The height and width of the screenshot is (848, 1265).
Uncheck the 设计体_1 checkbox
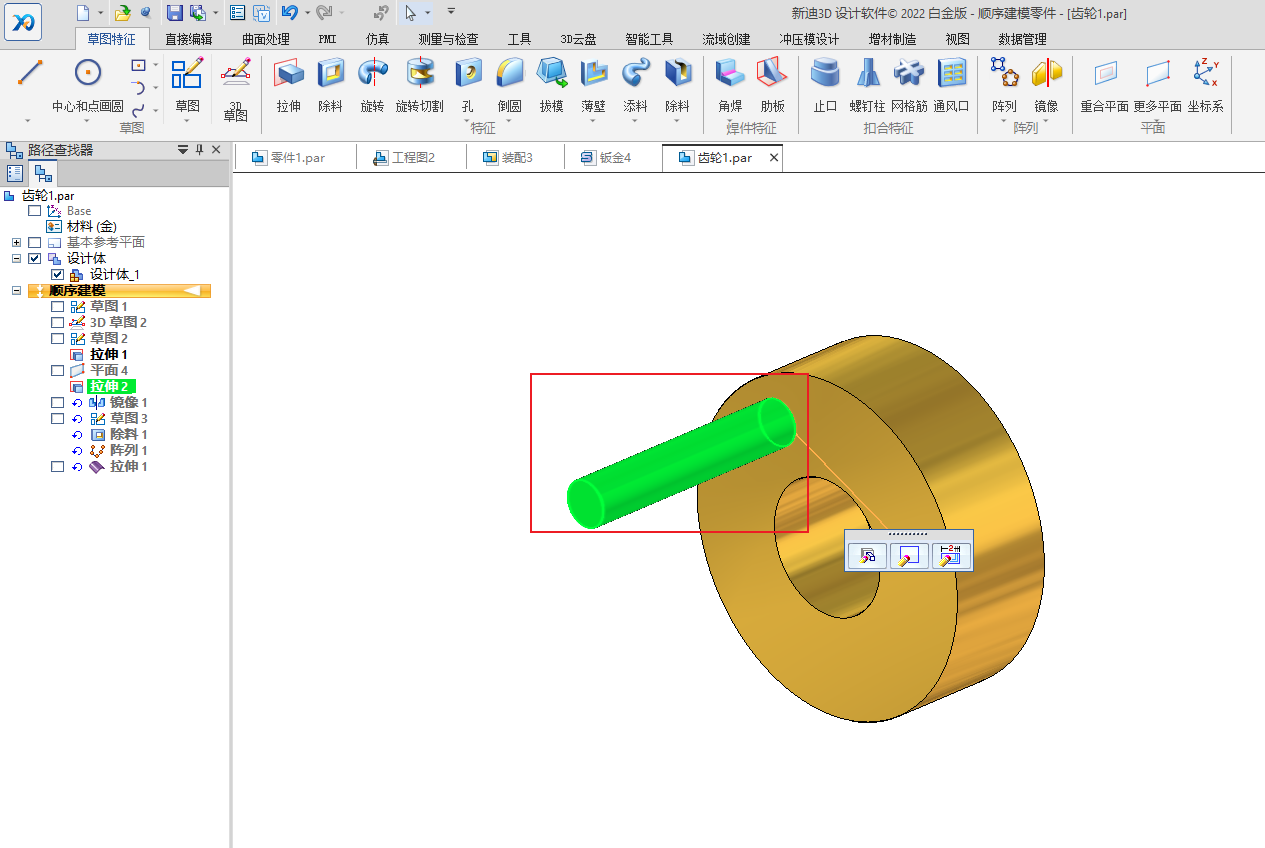pyautogui.click(x=57, y=275)
